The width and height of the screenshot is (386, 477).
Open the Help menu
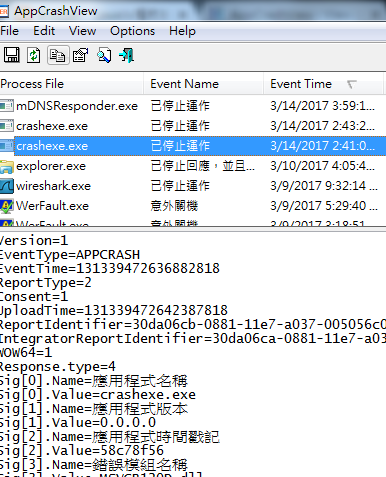182,31
